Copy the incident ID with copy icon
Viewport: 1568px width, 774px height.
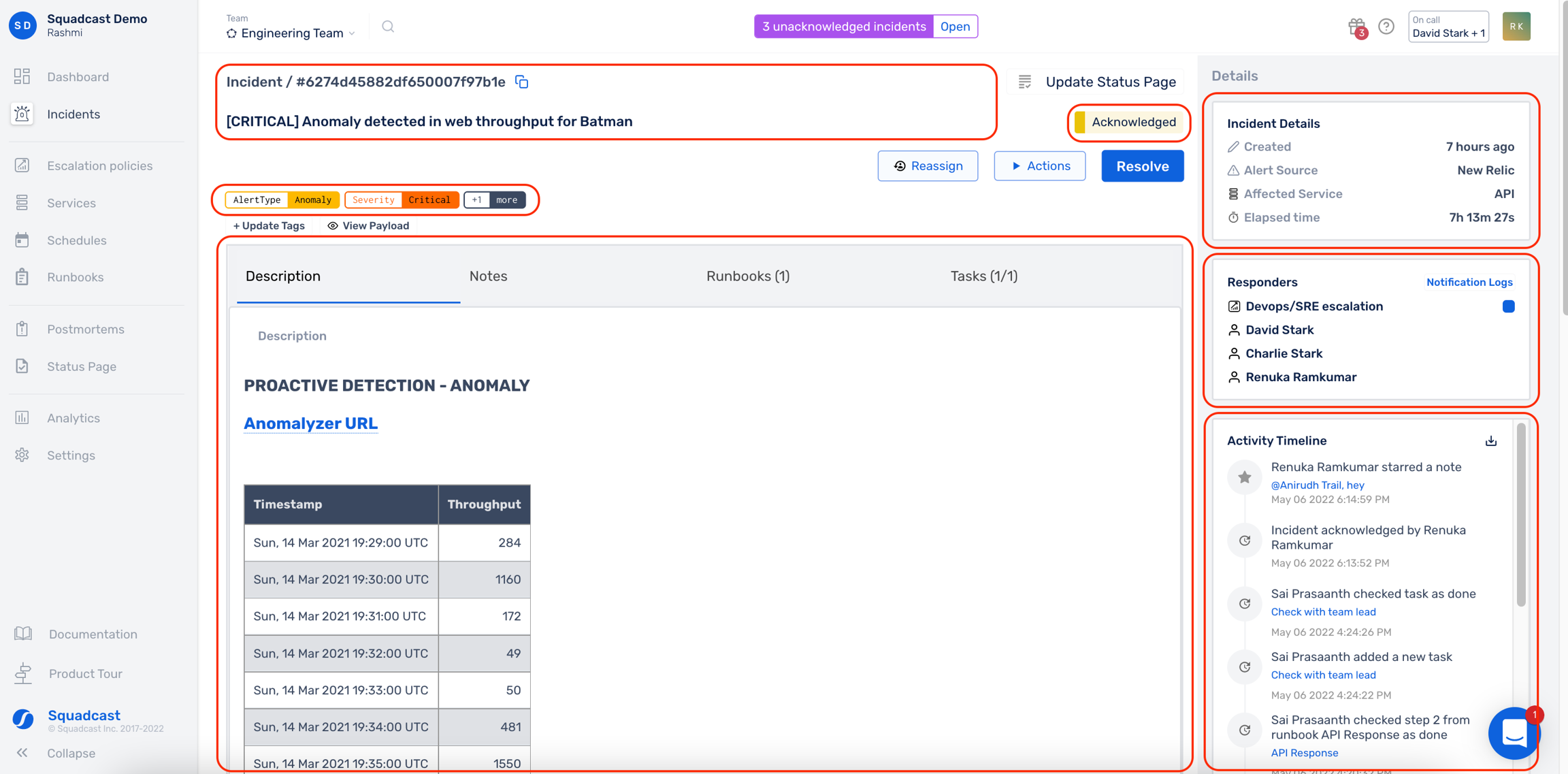coord(522,82)
